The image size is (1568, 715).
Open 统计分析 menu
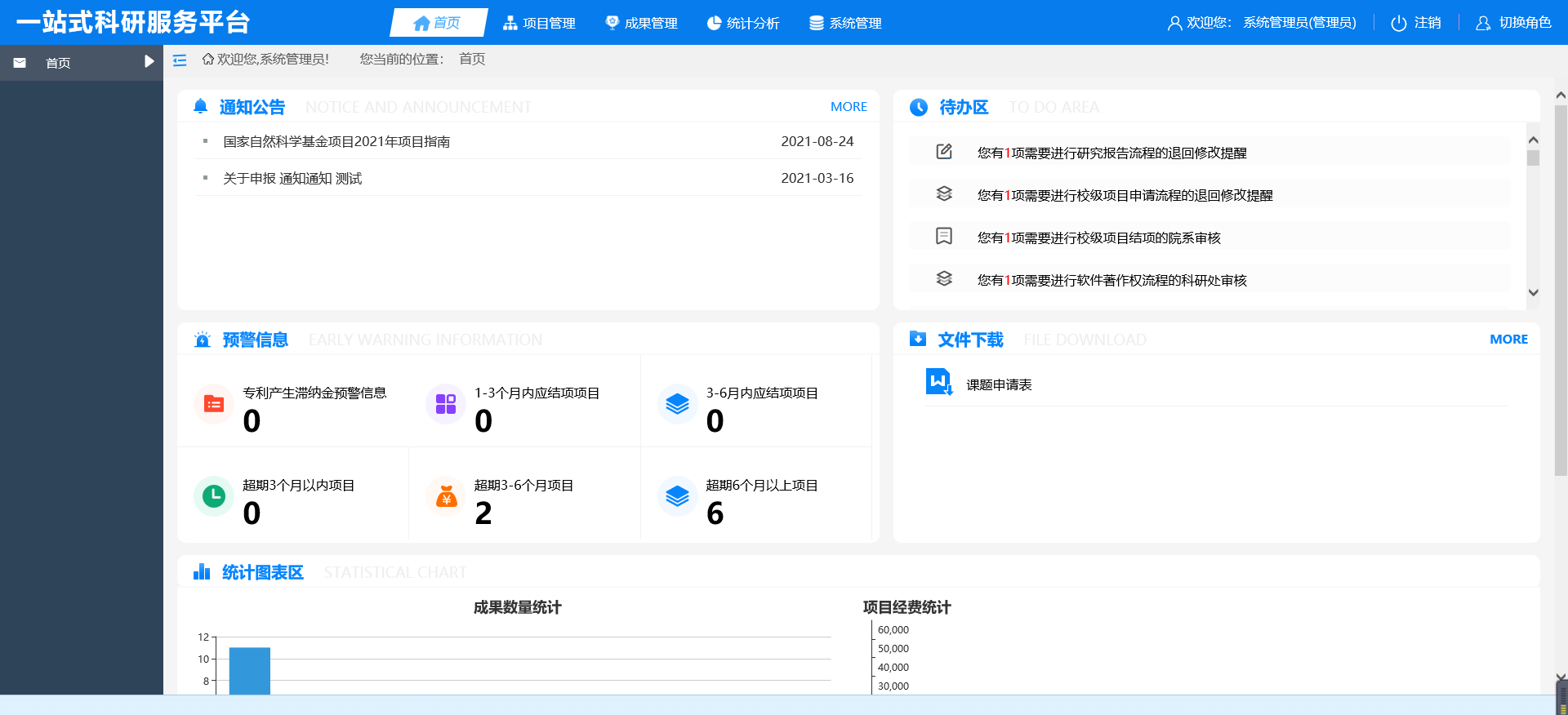[x=743, y=23]
